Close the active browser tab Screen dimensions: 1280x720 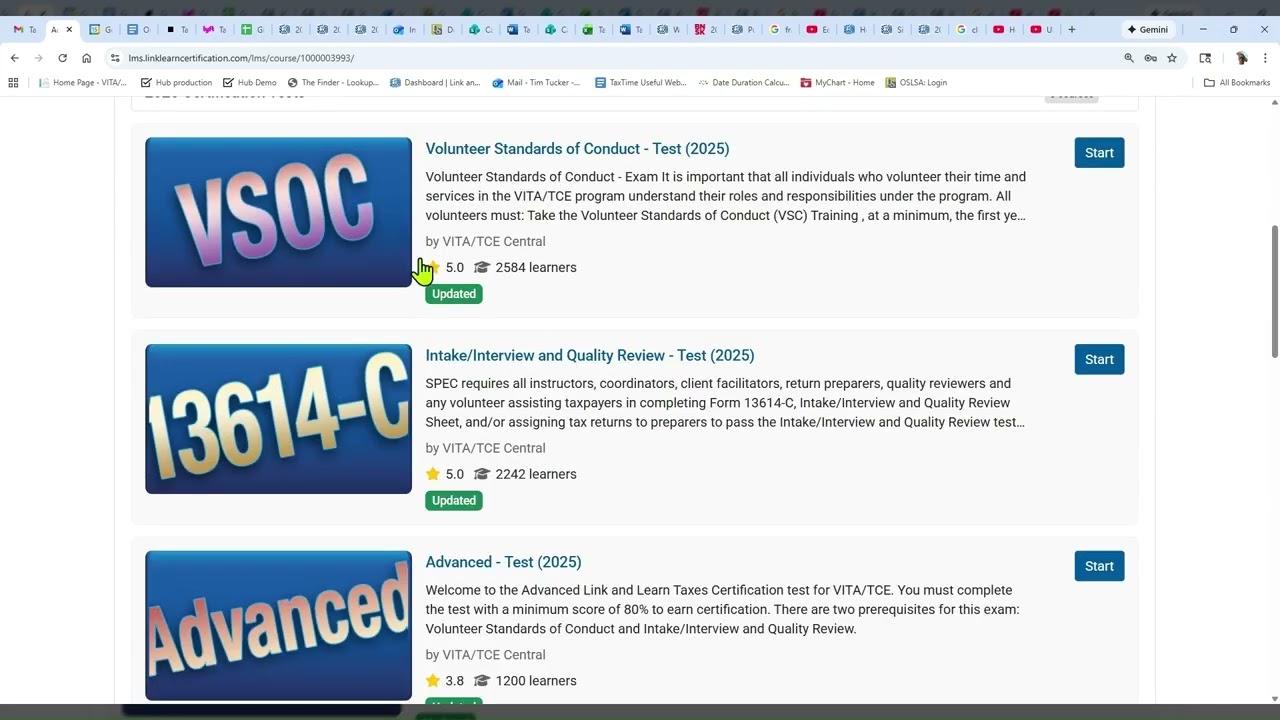point(69,30)
